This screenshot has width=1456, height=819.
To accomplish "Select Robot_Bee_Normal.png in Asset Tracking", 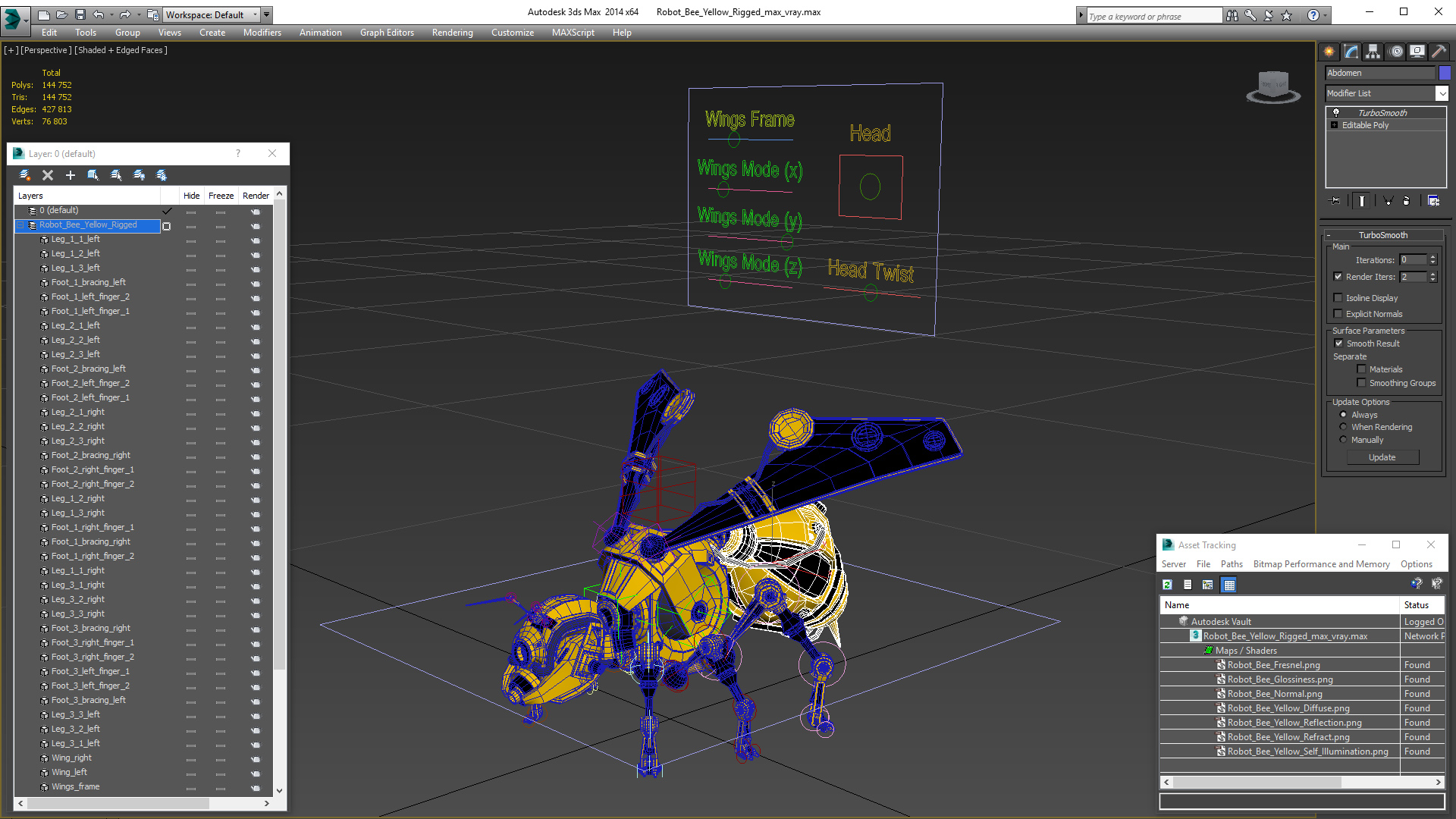I will coord(1274,694).
